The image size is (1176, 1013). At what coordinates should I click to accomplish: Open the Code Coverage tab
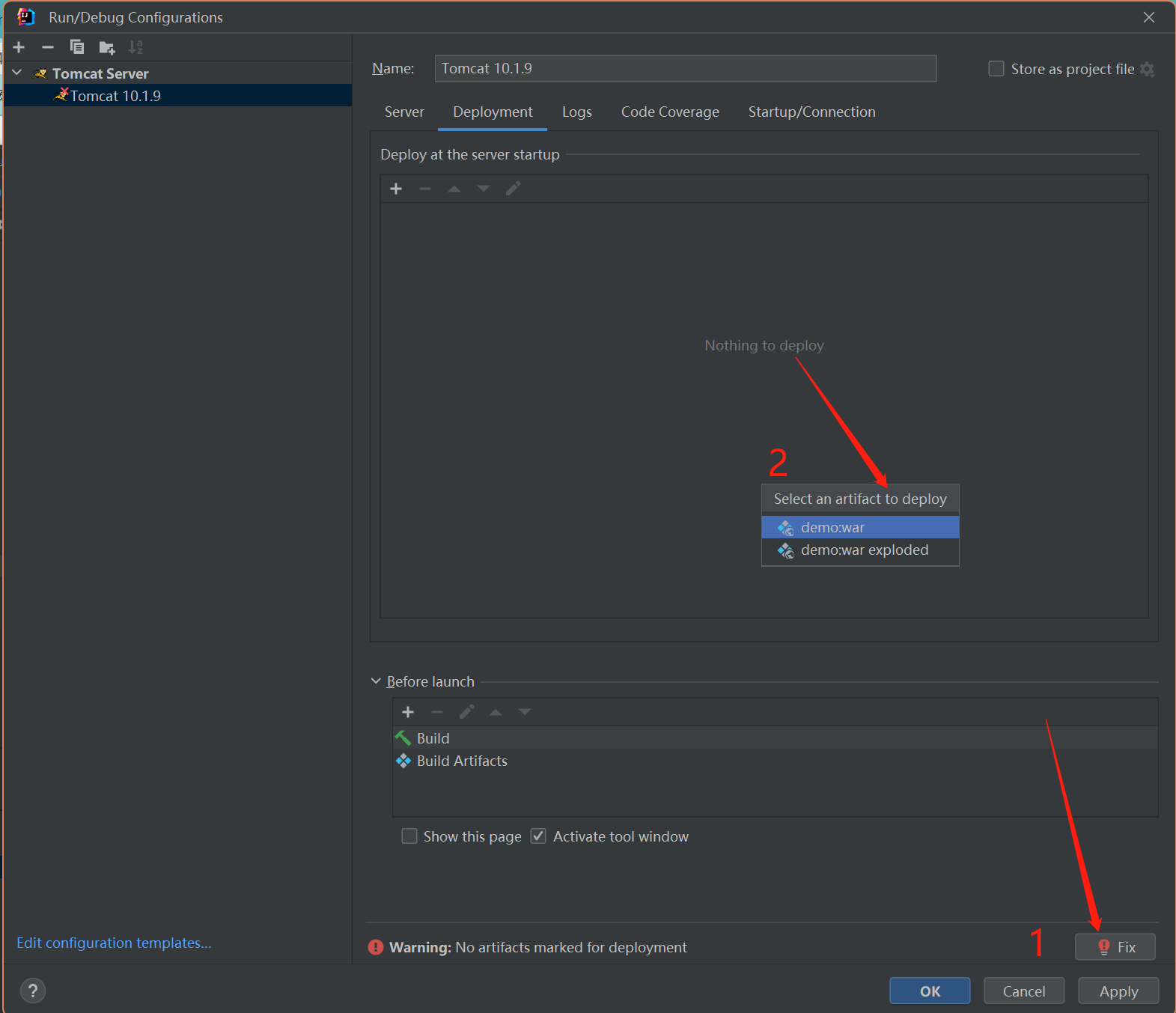click(670, 112)
